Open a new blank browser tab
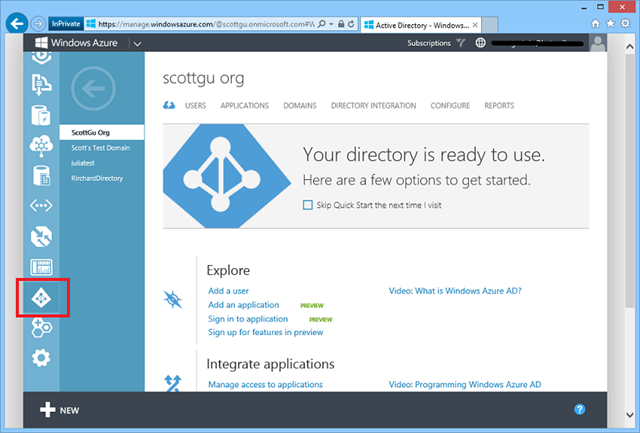The image size is (640, 433). click(490, 25)
